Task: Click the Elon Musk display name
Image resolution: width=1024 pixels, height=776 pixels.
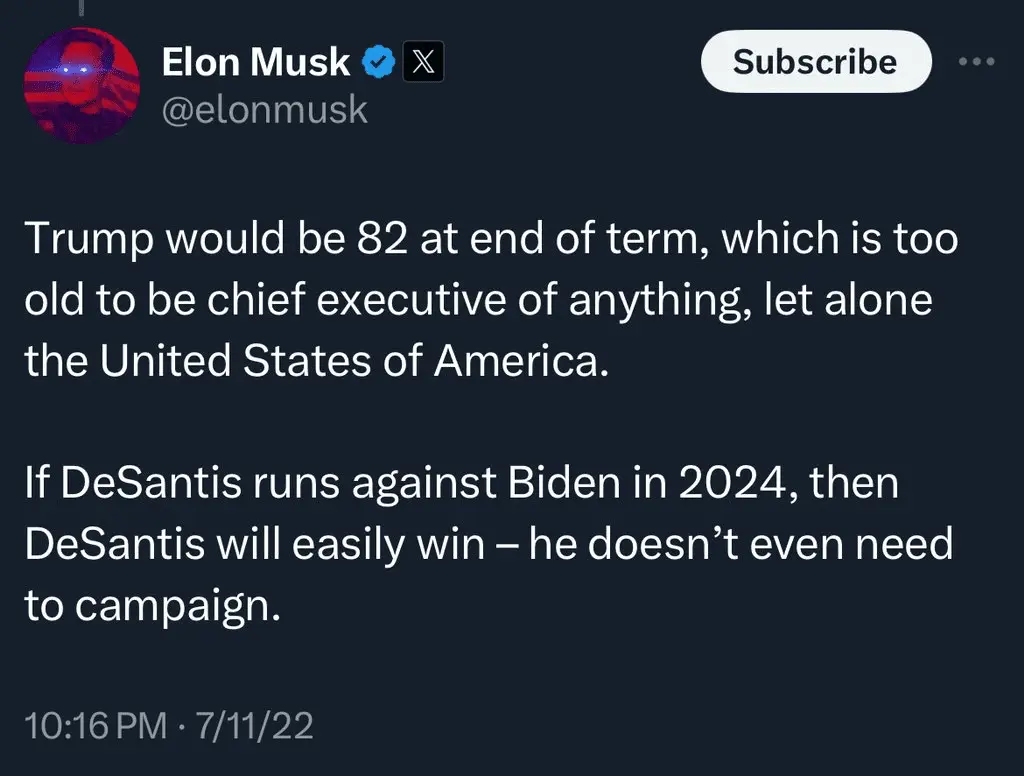Action: 256,64
